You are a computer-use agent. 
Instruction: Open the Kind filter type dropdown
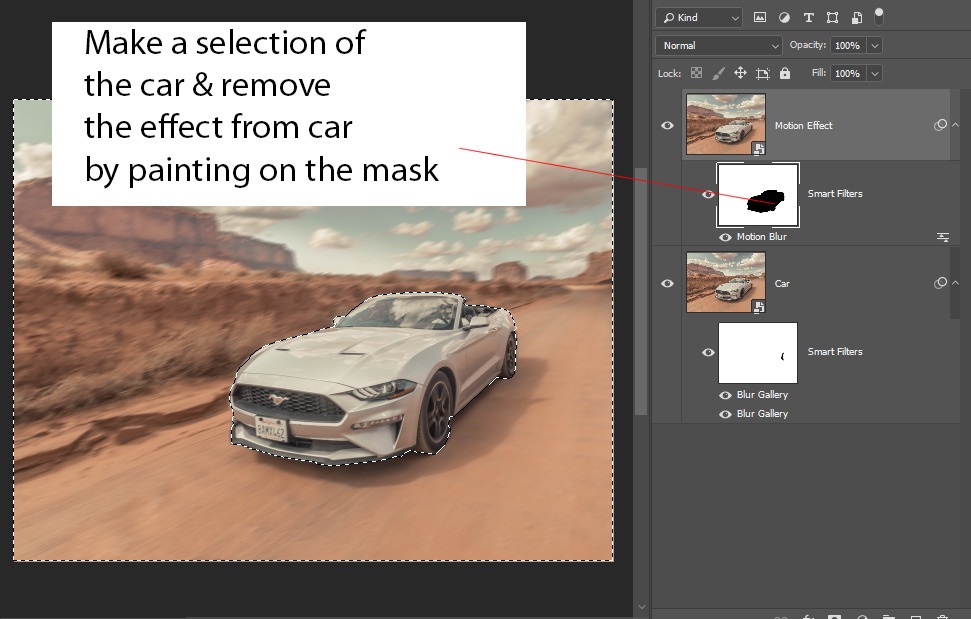pyautogui.click(x=699, y=17)
